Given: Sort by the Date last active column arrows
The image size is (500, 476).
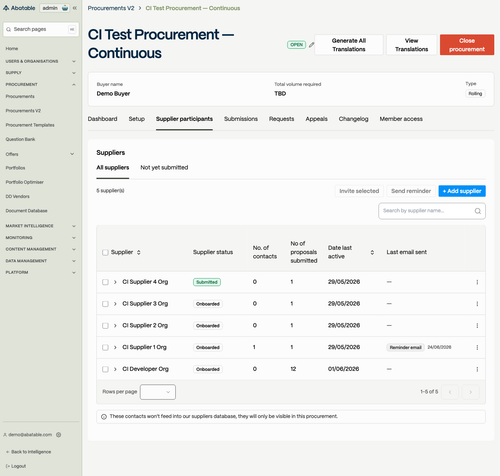Looking at the screenshot, I should point(372,252).
